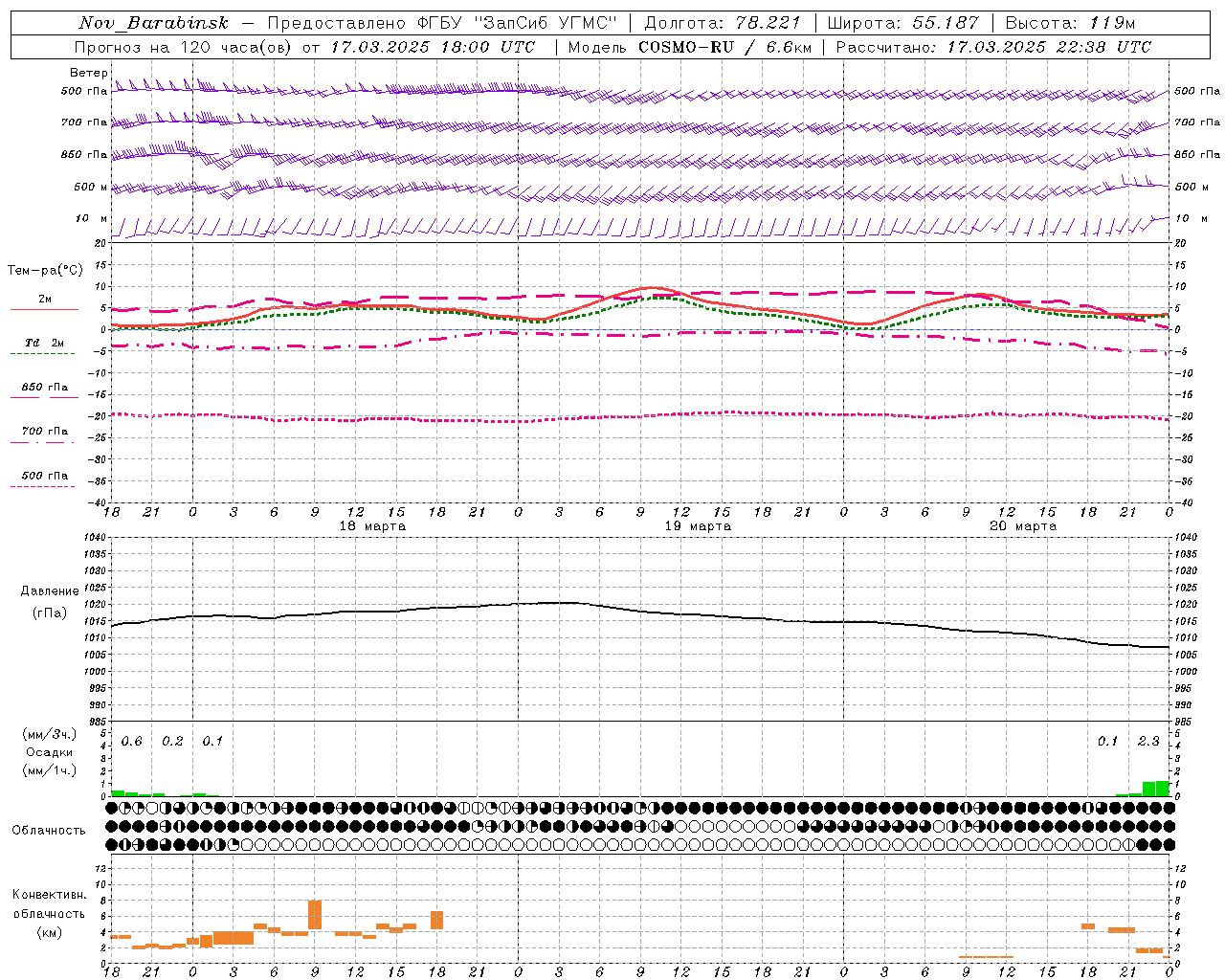Screen dimensions: 1225x980
Task: Click the '18 марта' date label
Action: 372,526
